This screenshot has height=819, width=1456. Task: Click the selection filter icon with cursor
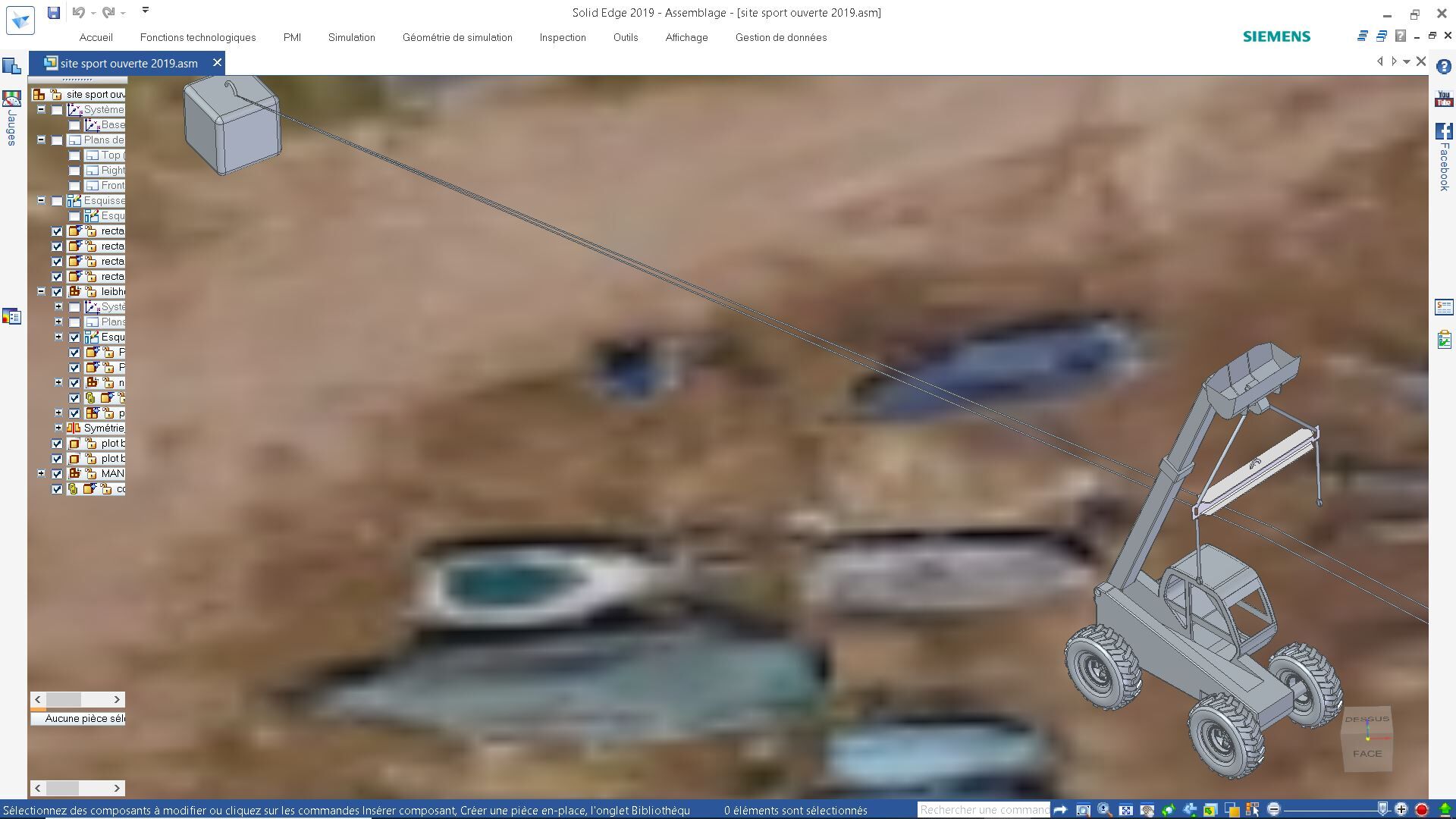(x=1253, y=809)
